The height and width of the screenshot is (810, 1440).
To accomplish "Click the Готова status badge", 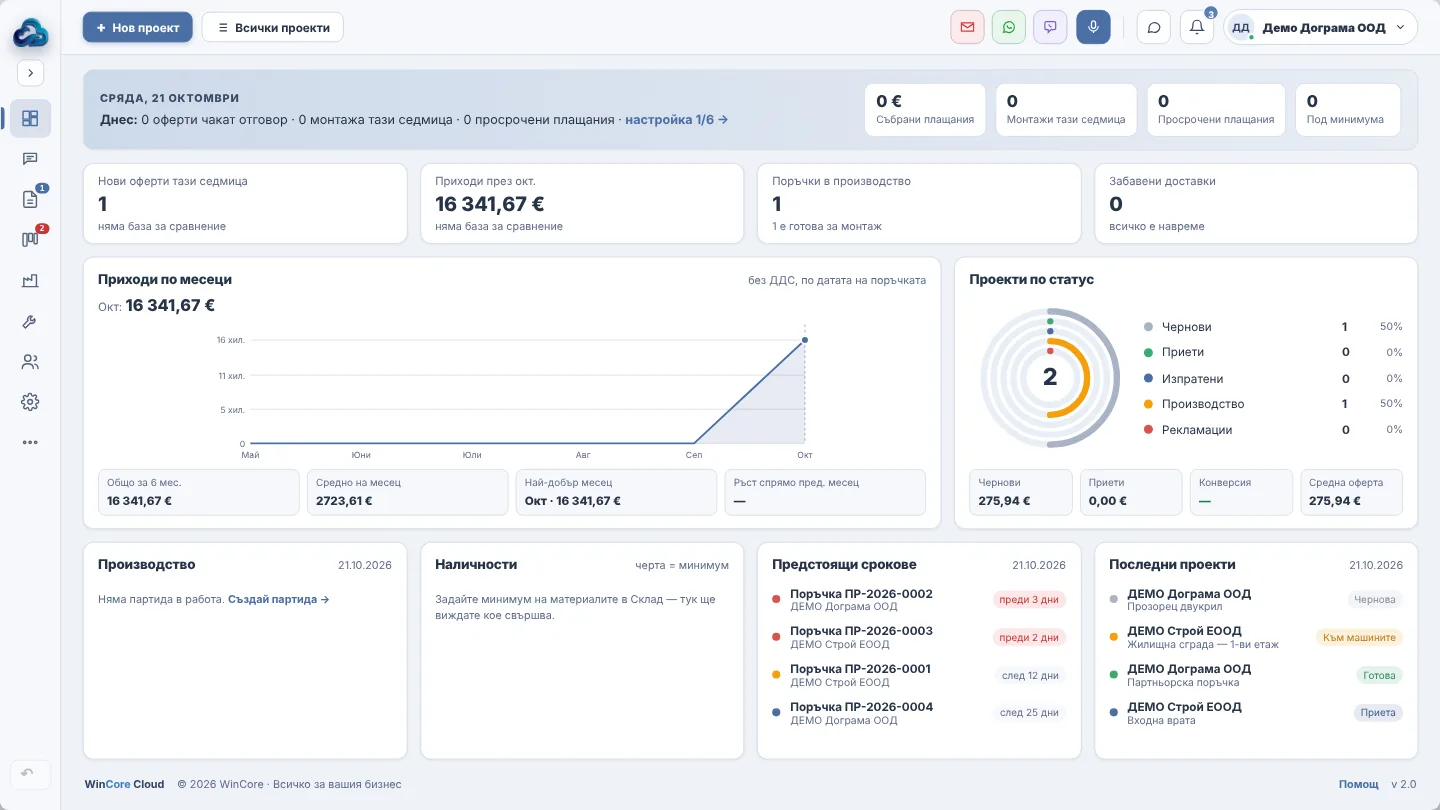I will 1379,675.
